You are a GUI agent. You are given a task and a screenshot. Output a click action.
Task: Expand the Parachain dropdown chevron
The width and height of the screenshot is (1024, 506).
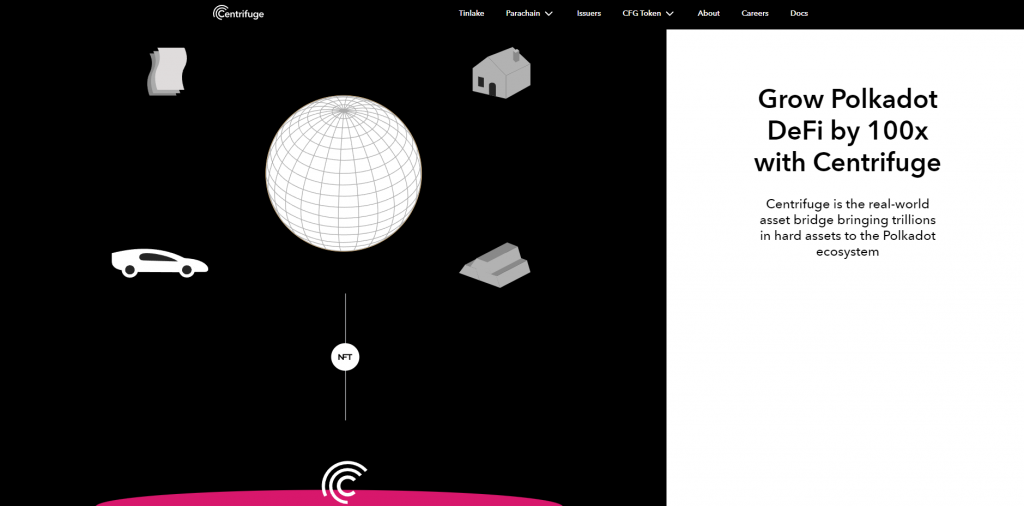(549, 14)
